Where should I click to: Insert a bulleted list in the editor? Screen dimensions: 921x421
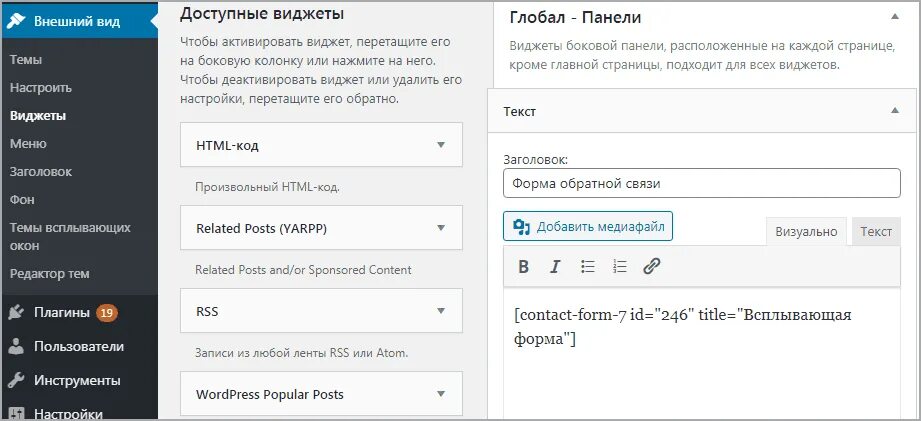click(588, 266)
